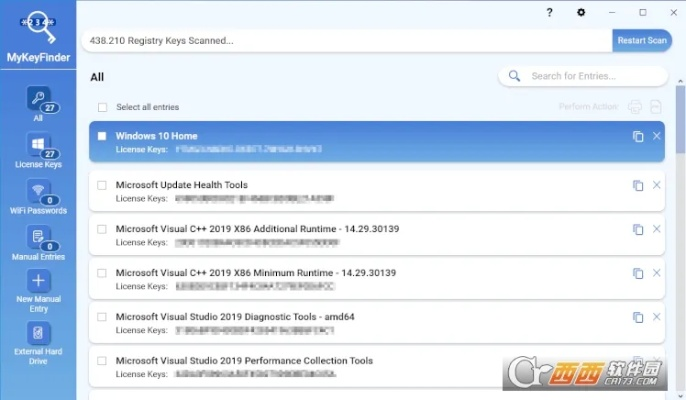Open the WiFi Passwords sidebar category
This screenshot has height=400, width=686.
point(38,195)
